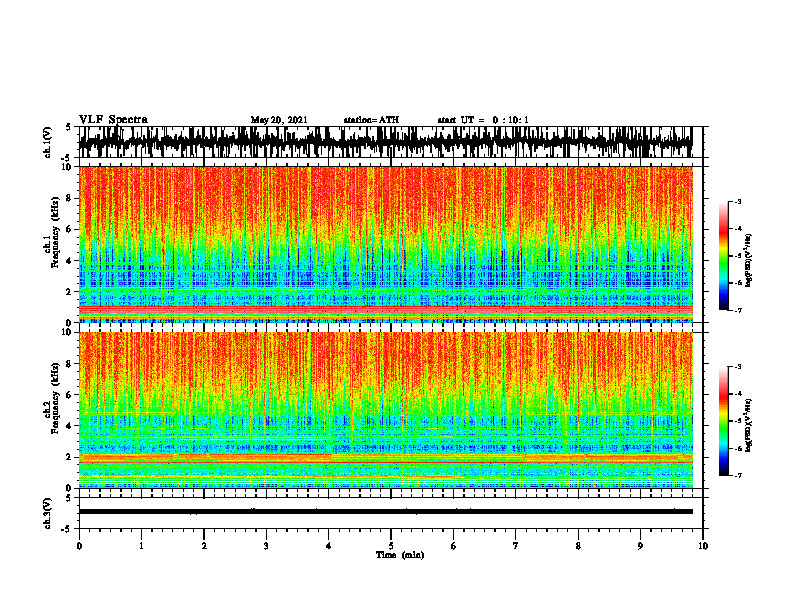
Task: Click time axis tick label "9"
Action: [640, 546]
